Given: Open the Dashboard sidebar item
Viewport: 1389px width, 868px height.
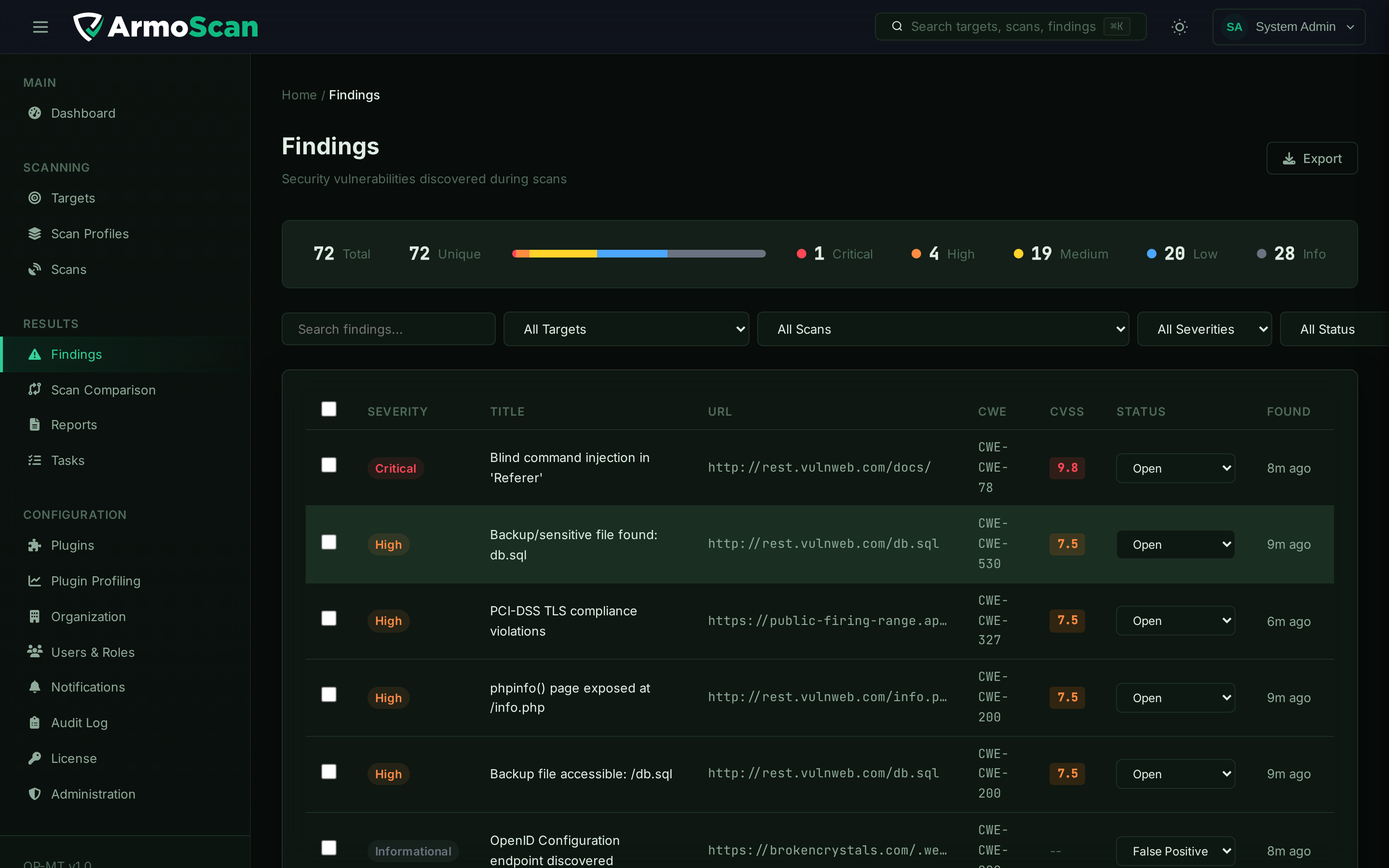Looking at the screenshot, I should [125, 113].
